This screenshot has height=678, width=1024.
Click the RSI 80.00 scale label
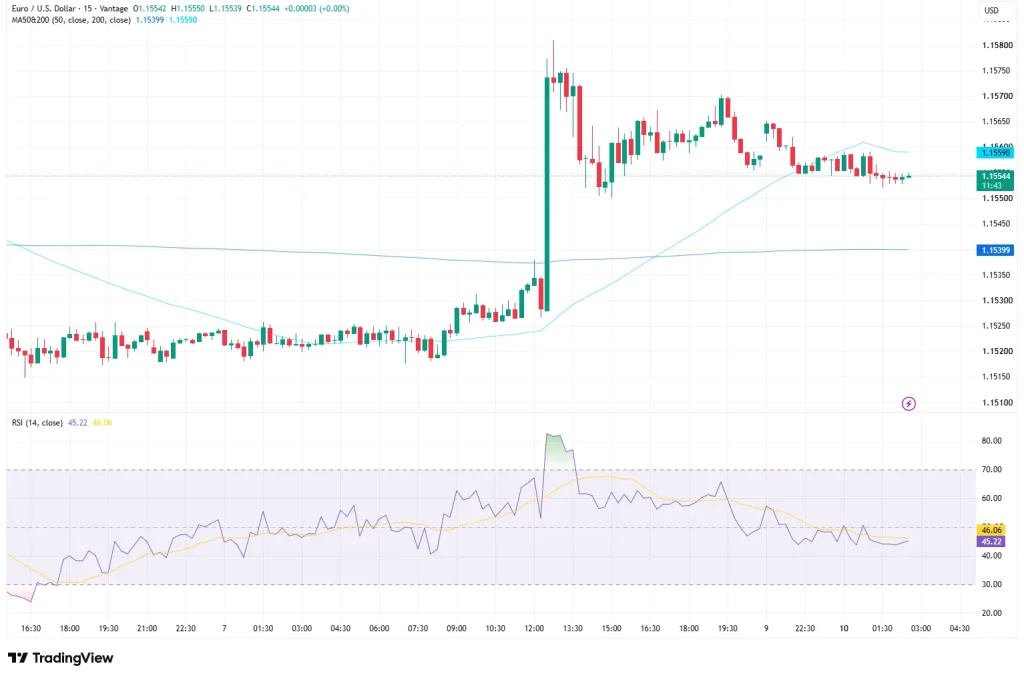[x=991, y=441]
